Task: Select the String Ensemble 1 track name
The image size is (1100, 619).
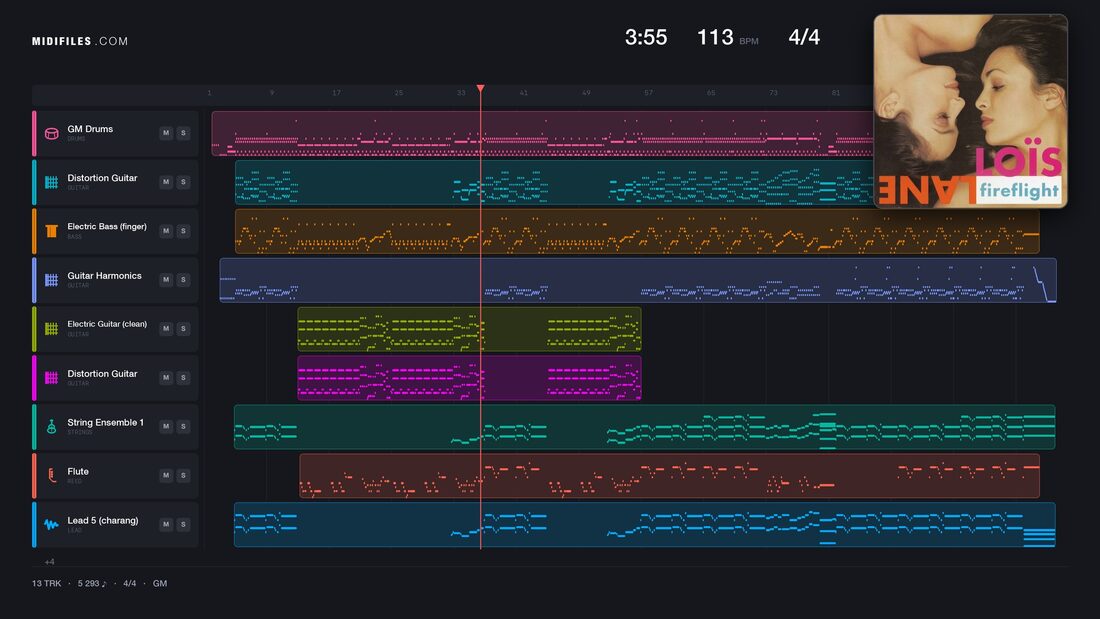Action: [x=105, y=422]
